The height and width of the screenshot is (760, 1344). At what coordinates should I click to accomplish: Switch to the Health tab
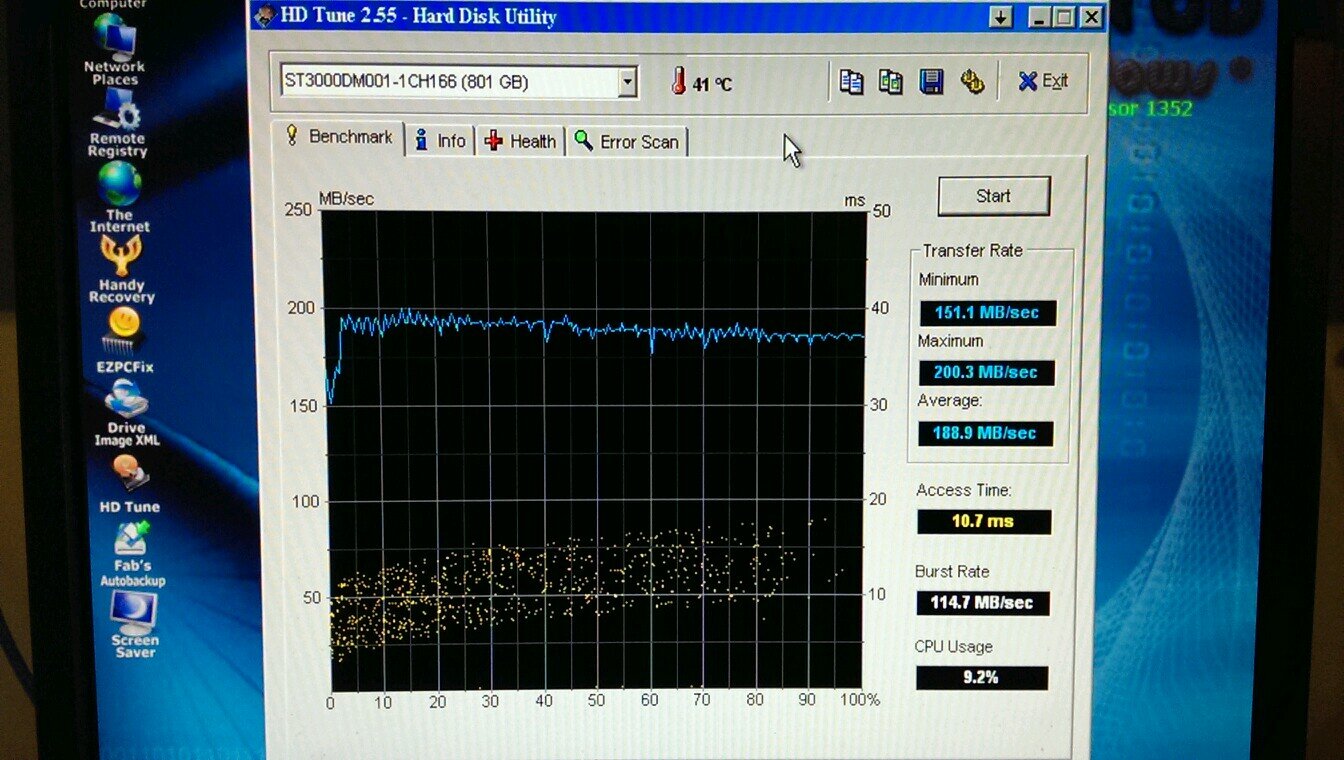520,141
